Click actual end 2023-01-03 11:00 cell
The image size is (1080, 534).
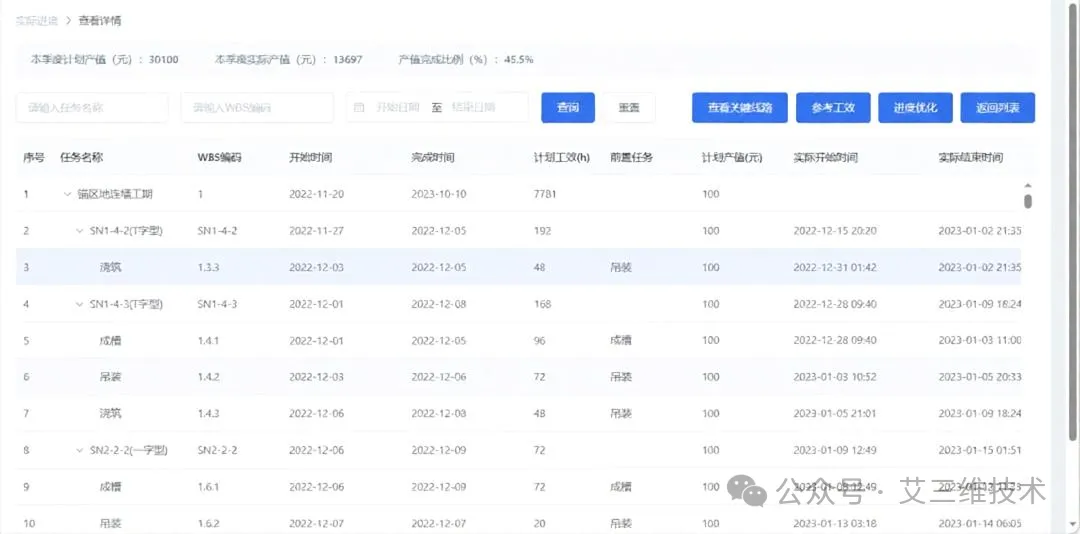[x=979, y=340]
